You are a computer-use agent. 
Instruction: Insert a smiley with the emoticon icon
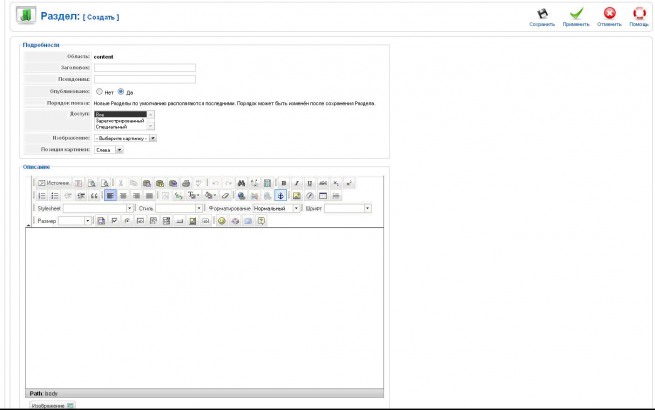221,221
